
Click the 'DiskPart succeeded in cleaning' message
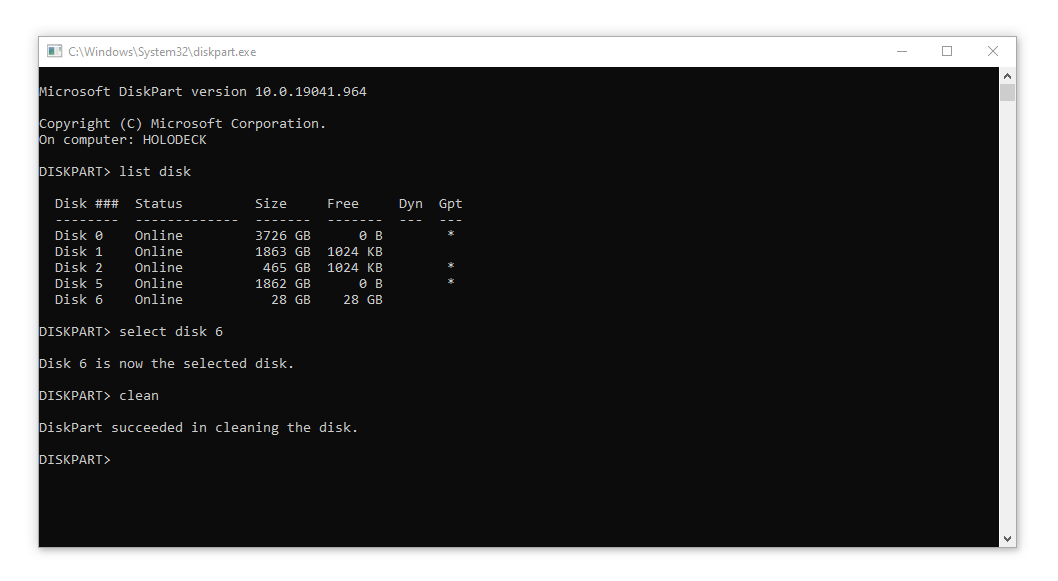coord(198,427)
